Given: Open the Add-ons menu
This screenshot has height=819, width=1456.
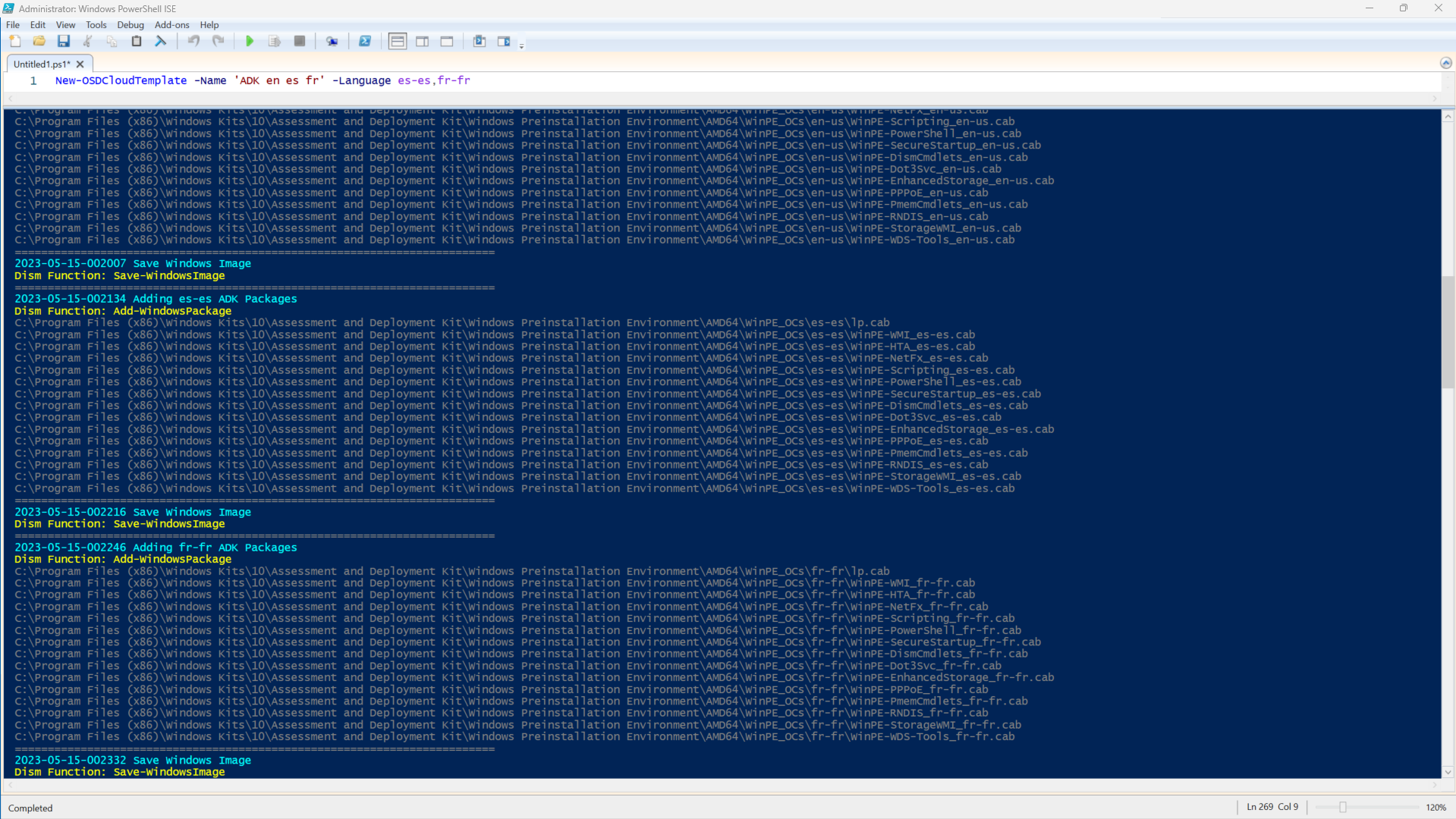Looking at the screenshot, I should point(171,25).
